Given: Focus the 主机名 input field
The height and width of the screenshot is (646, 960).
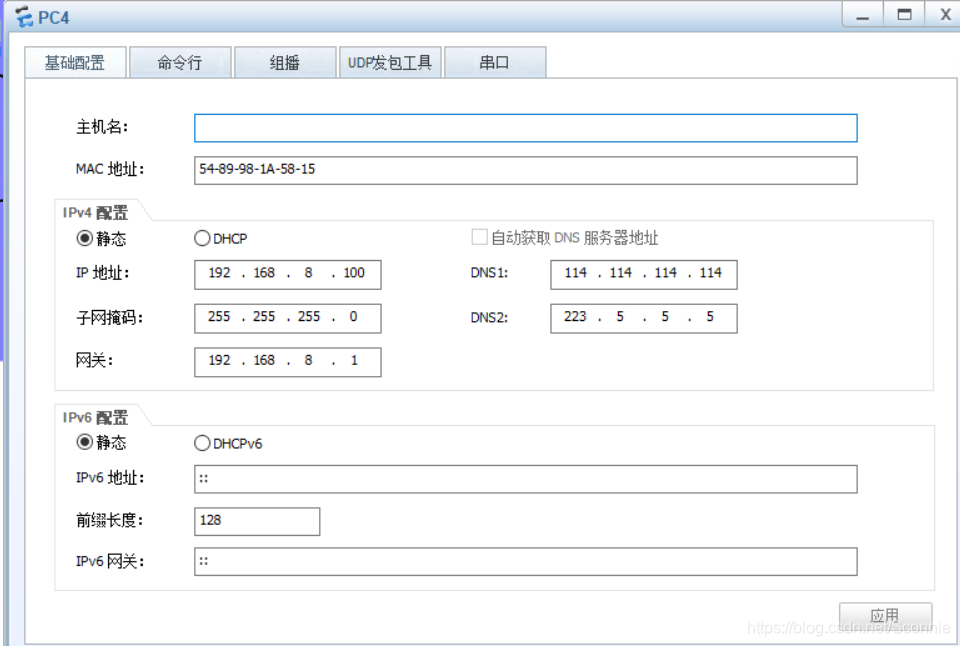Looking at the screenshot, I should pyautogui.click(x=525, y=128).
